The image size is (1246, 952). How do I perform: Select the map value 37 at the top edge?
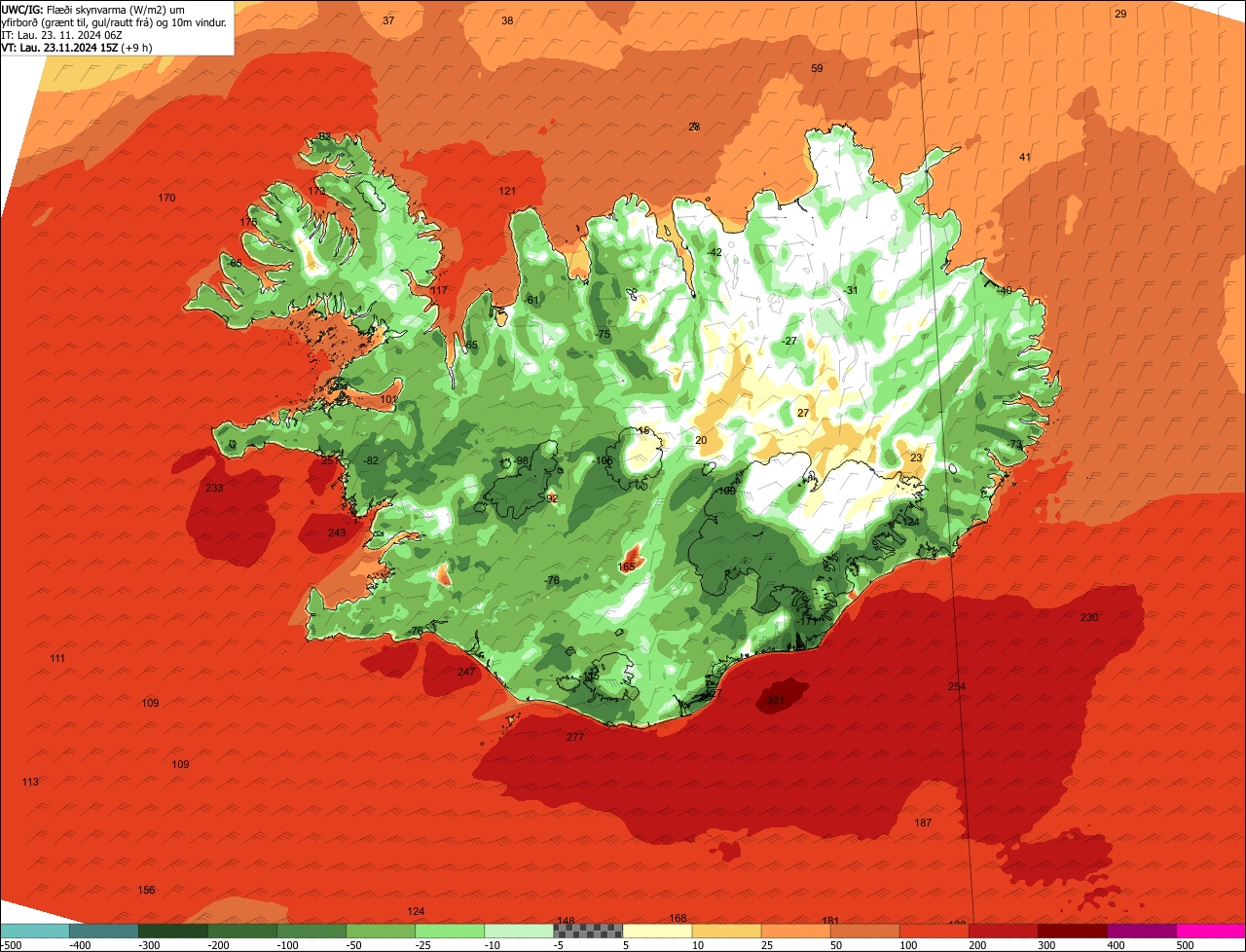coord(388,20)
